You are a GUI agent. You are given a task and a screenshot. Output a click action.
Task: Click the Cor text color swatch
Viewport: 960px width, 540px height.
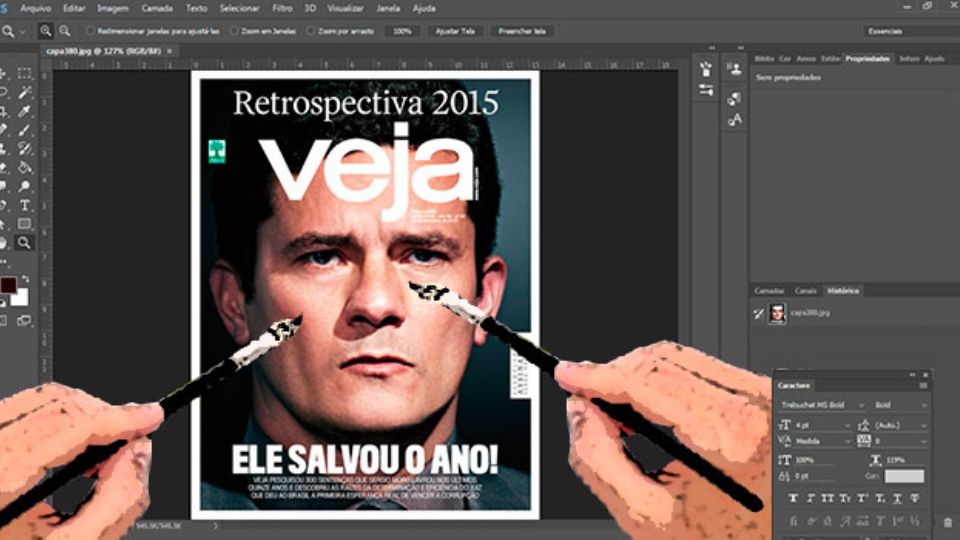click(904, 476)
